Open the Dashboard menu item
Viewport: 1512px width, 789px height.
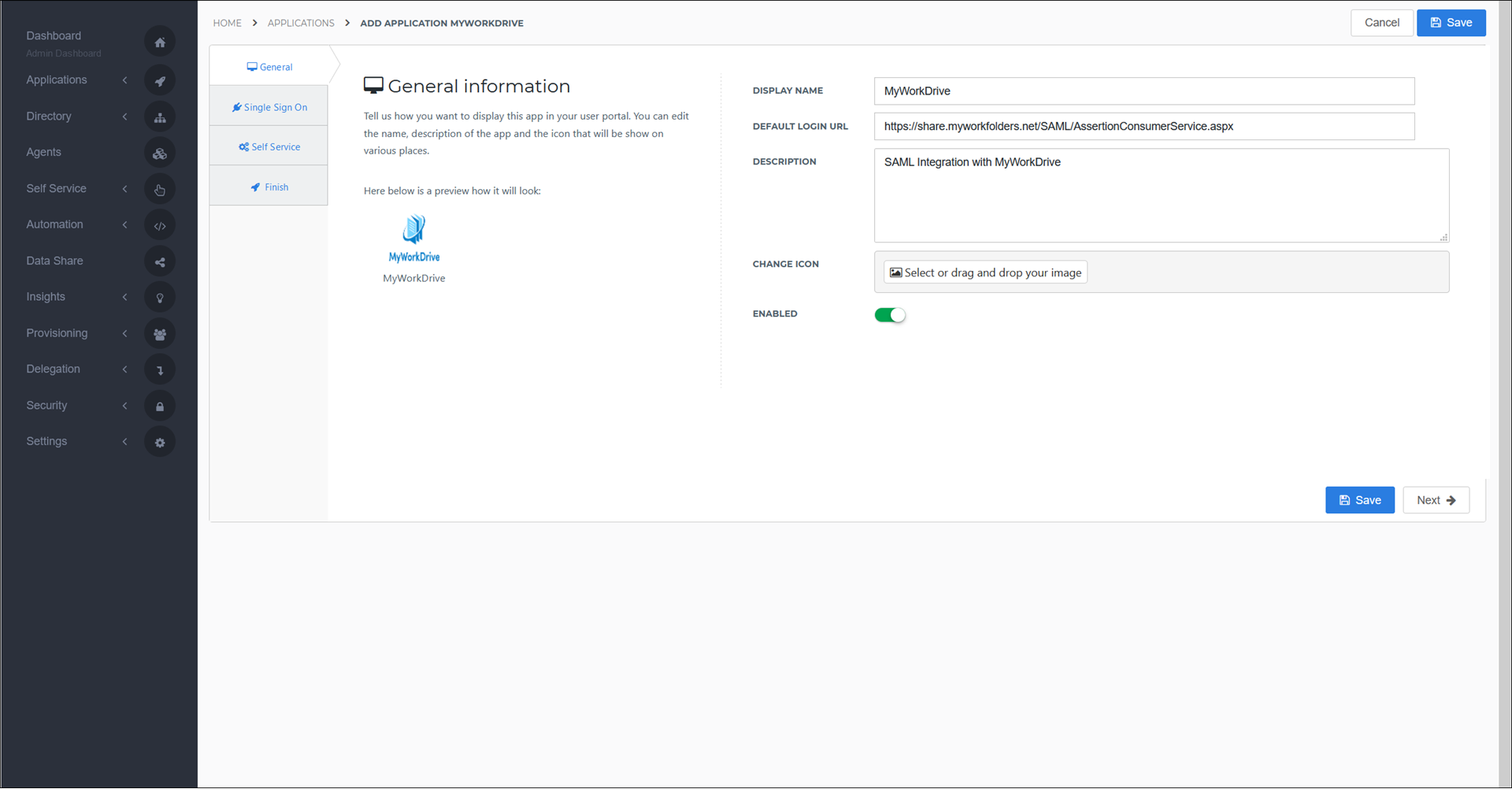(x=54, y=36)
